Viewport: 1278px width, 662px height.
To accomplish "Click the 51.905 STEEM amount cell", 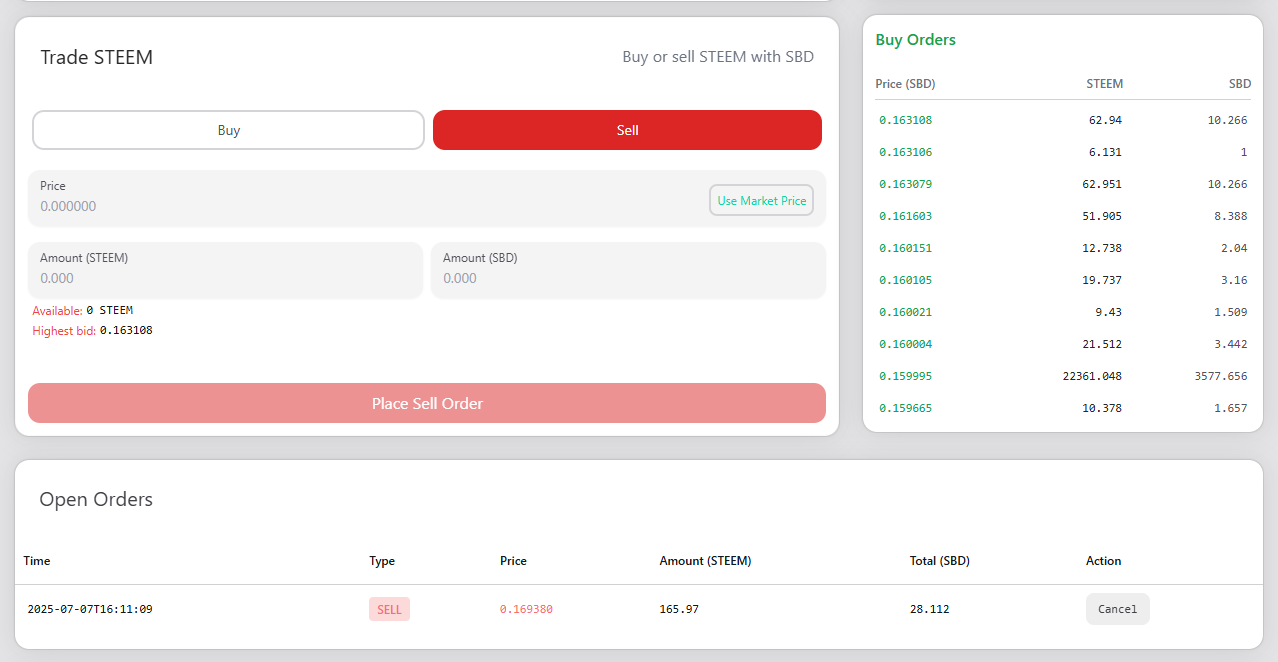I will point(1103,216).
